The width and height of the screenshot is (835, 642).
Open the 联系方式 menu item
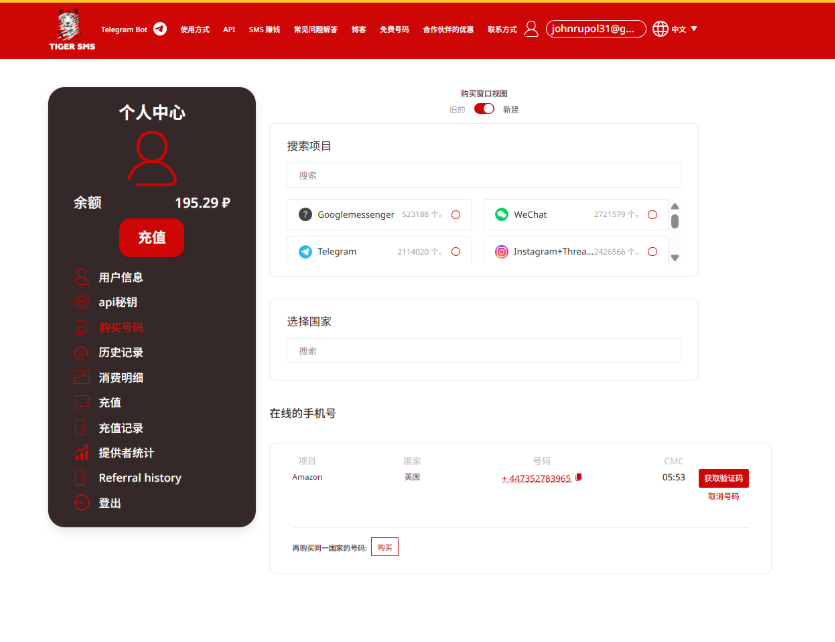tap(502, 29)
